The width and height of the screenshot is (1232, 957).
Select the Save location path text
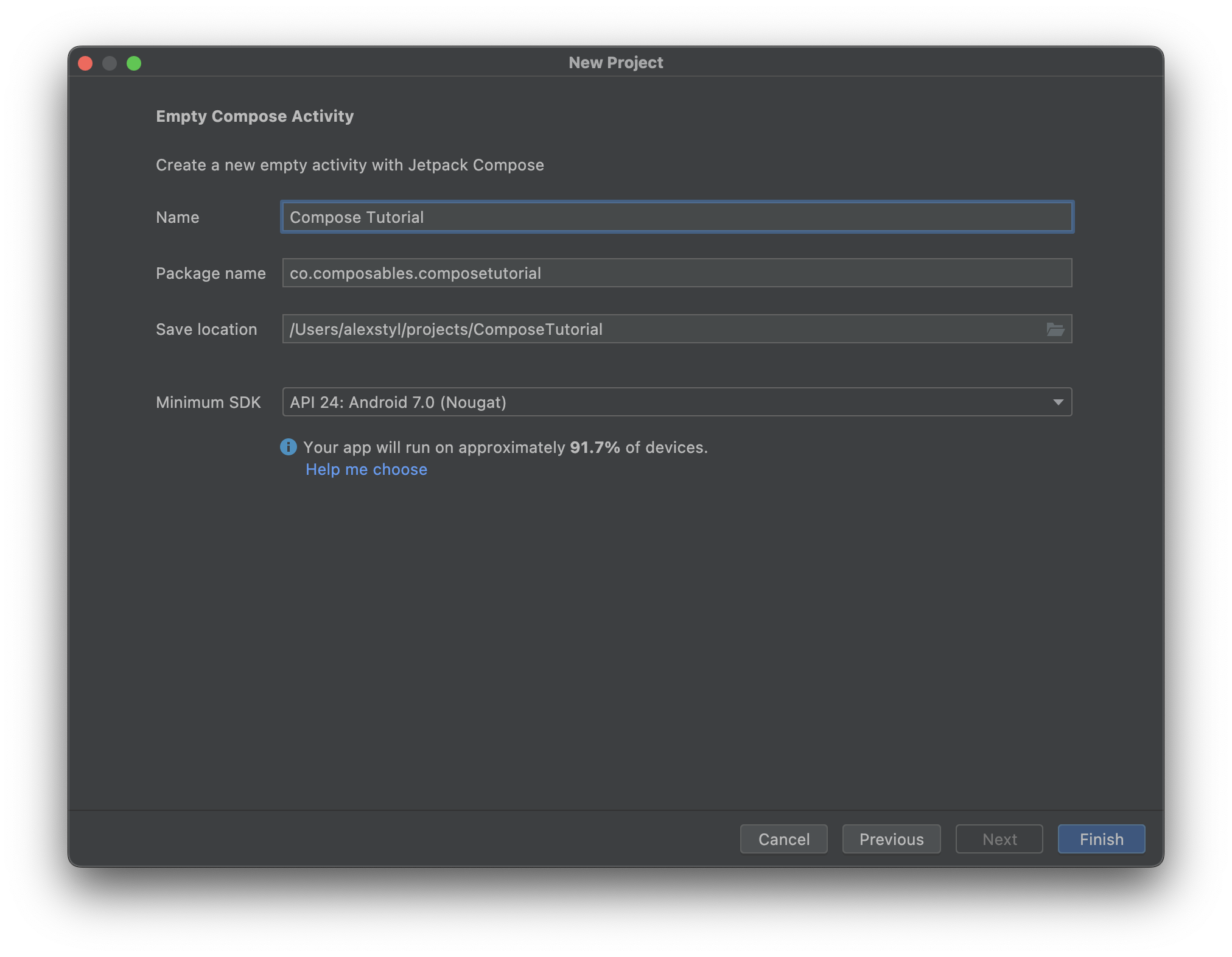point(446,329)
